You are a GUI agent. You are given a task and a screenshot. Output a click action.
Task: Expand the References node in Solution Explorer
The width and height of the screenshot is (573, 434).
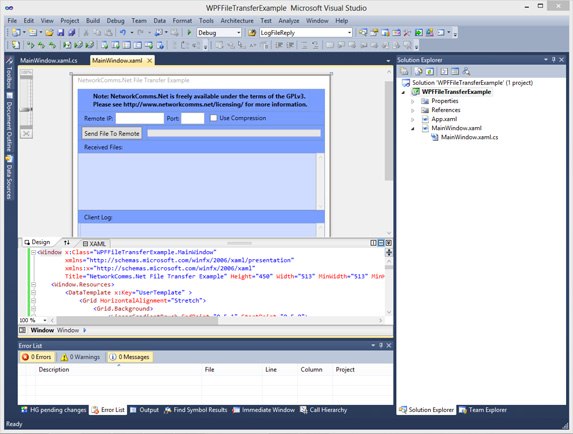coord(413,110)
